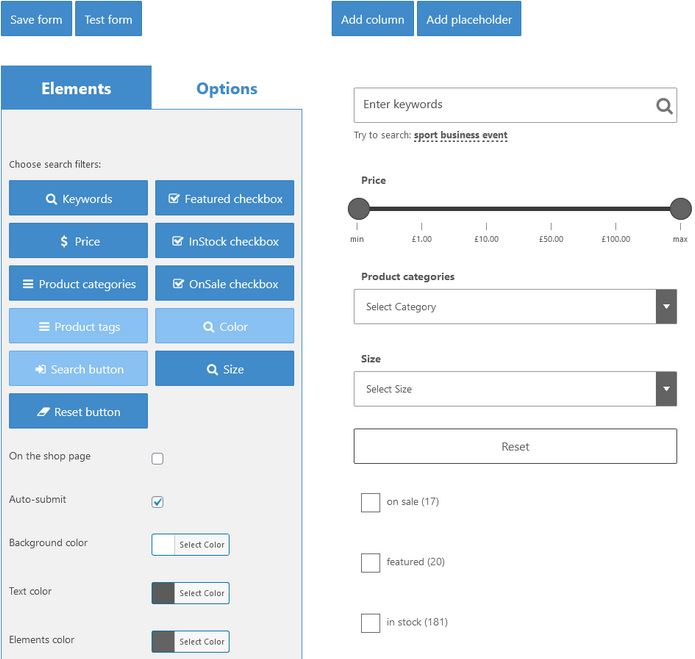
Task: Open the Background color swatch
Action: click(163, 544)
